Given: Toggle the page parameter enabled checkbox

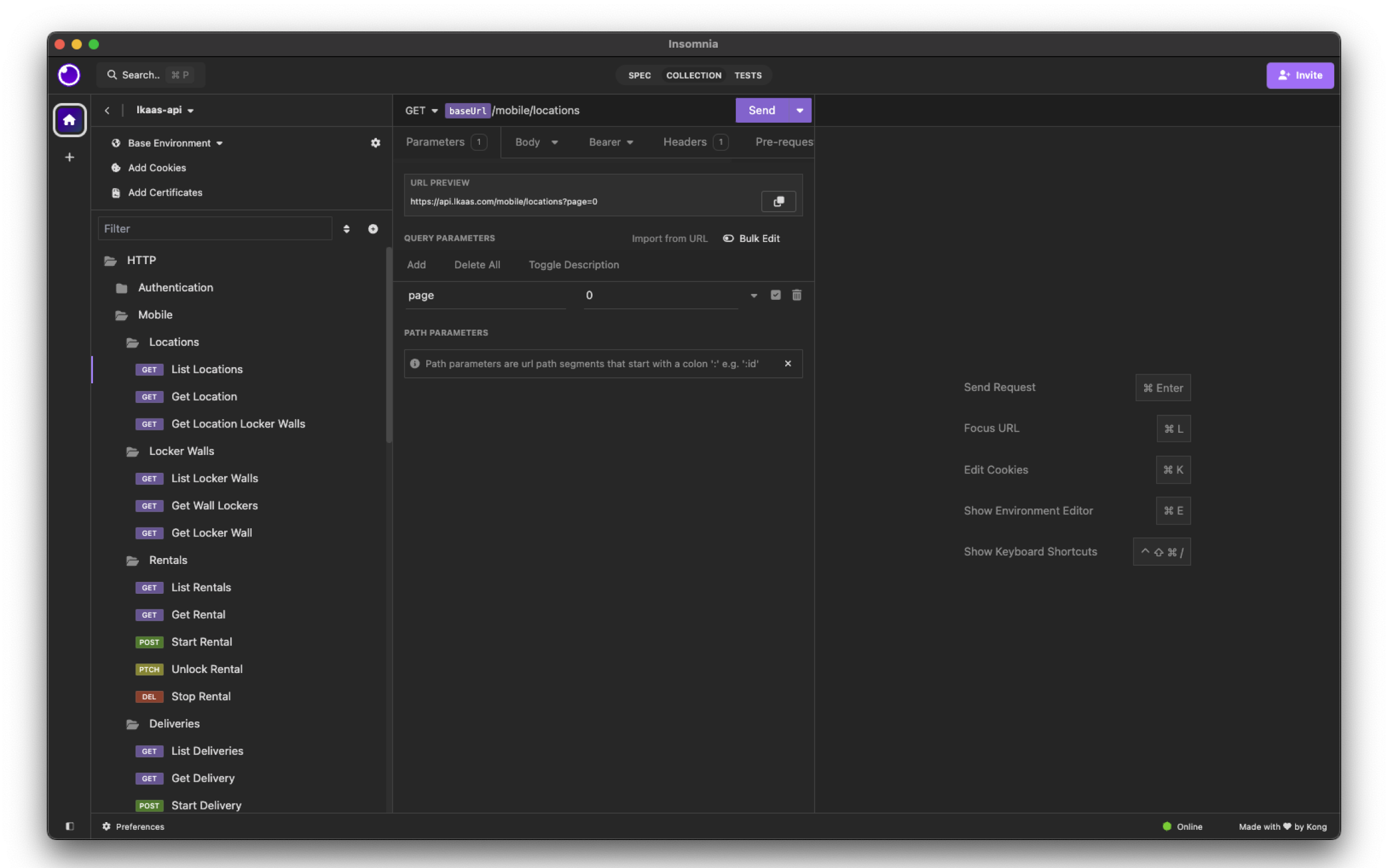Looking at the screenshot, I should (775, 295).
